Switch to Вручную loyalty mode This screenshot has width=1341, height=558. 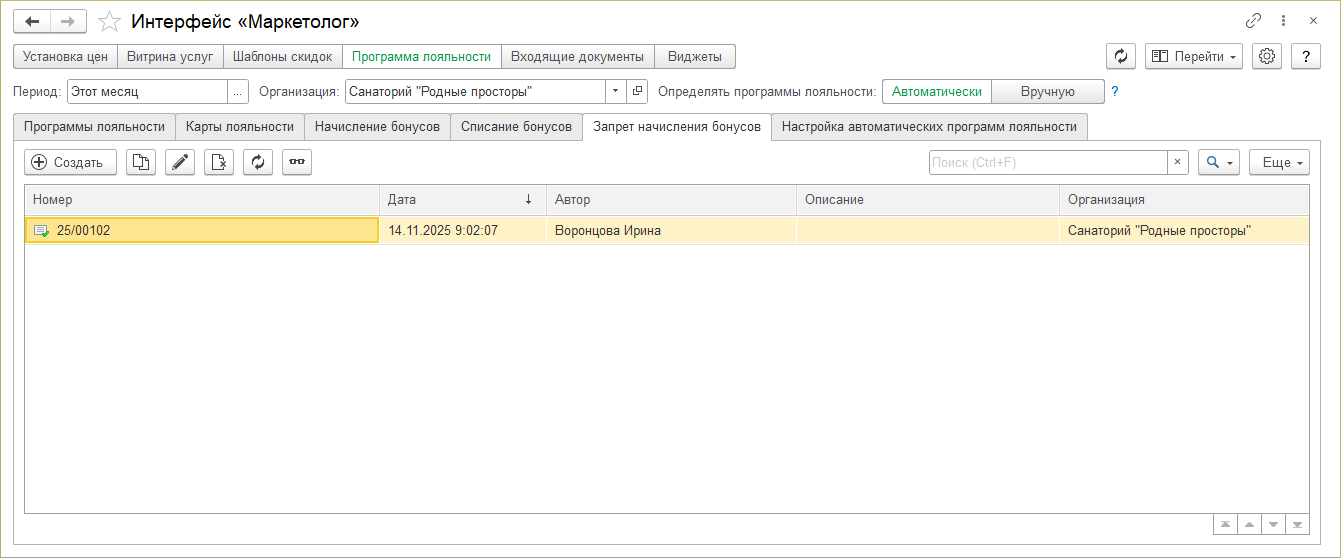point(1048,91)
